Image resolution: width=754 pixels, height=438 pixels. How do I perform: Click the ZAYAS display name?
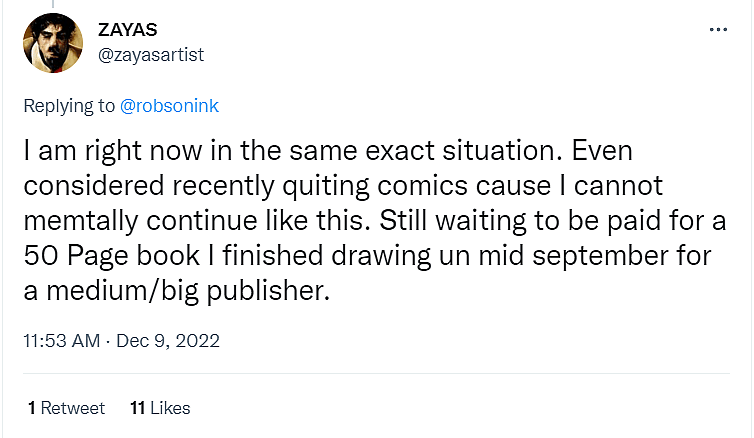[127, 29]
